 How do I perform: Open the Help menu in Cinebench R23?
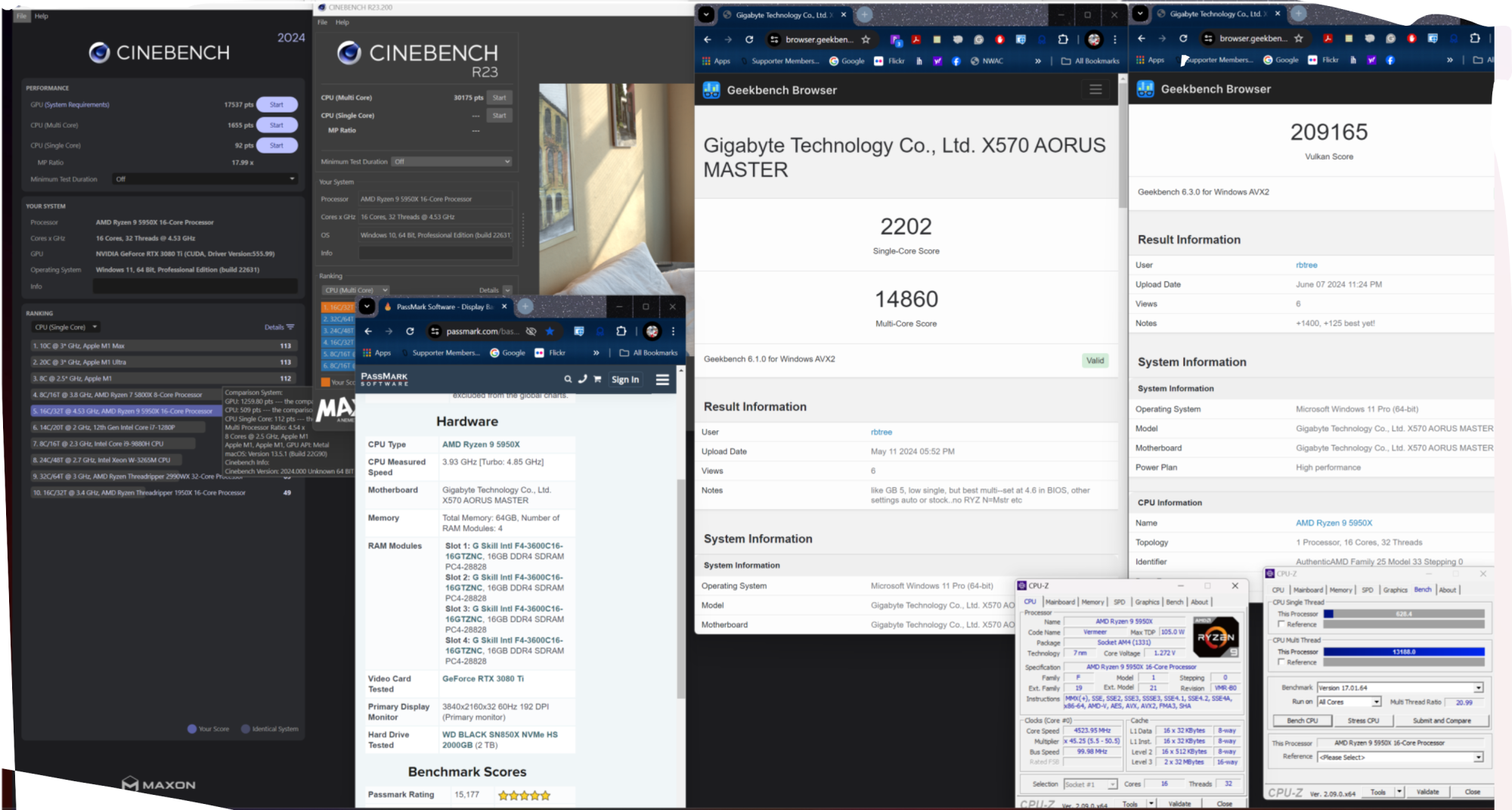coord(342,23)
